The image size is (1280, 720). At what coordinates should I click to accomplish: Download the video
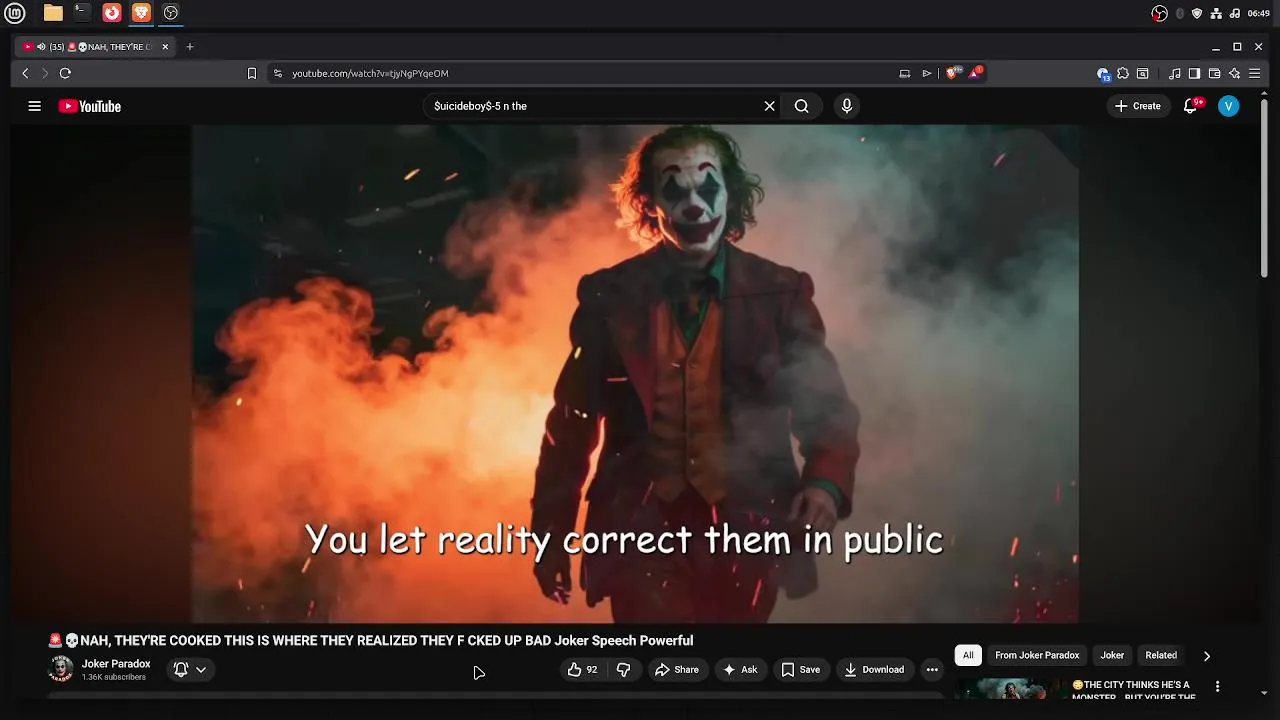[874, 670]
